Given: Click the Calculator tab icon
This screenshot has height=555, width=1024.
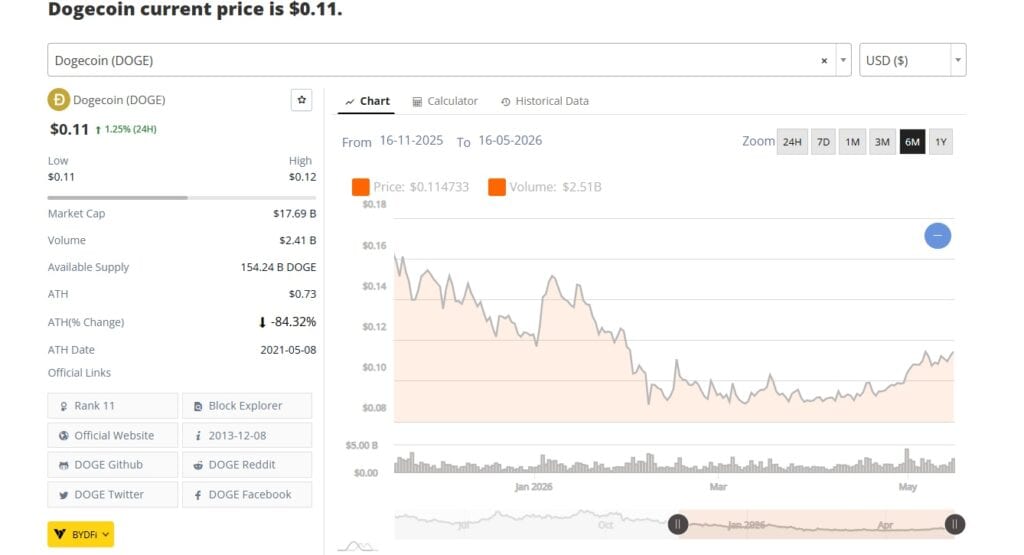Looking at the screenshot, I should click(x=417, y=102).
